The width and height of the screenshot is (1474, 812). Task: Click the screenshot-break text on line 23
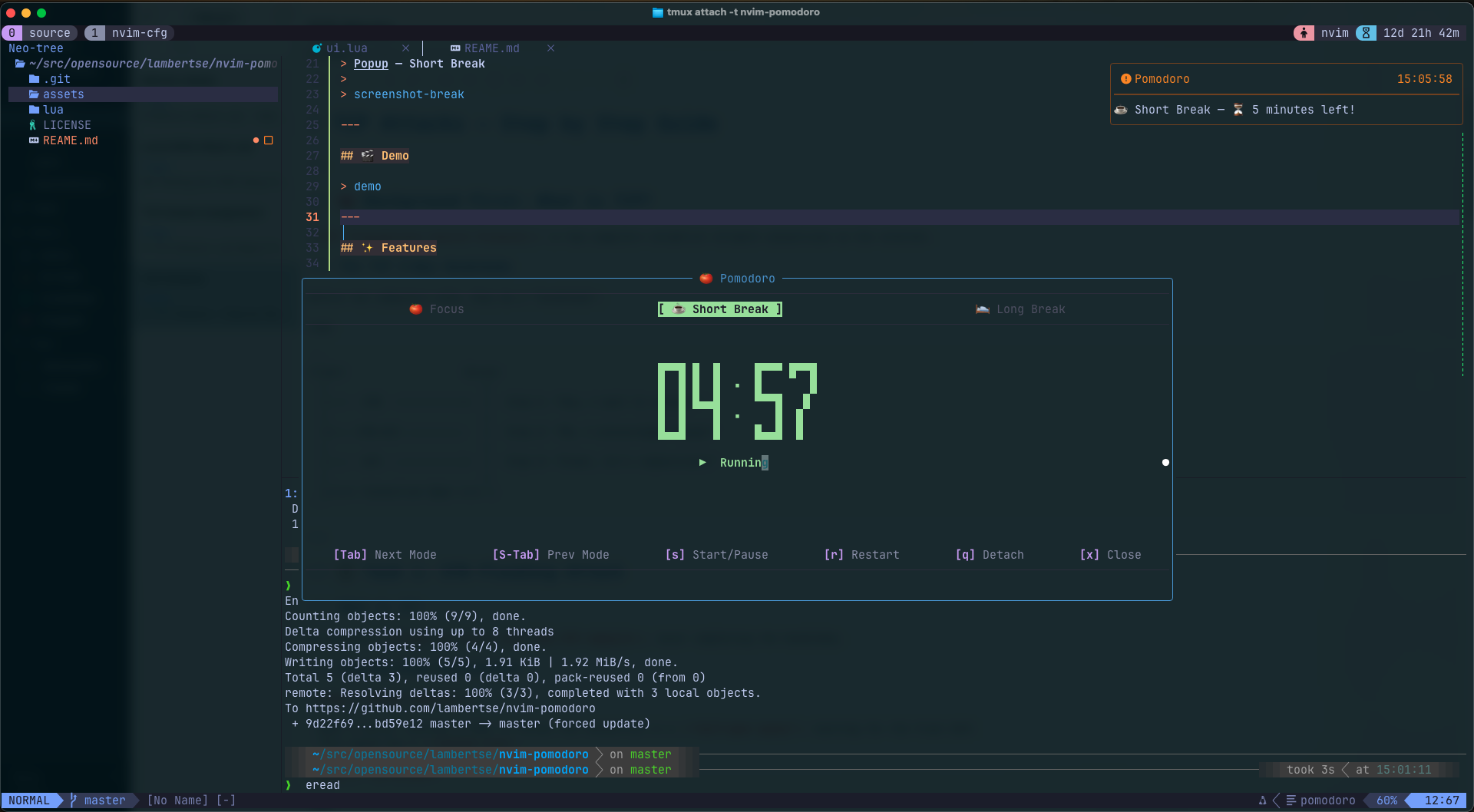click(409, 94)
